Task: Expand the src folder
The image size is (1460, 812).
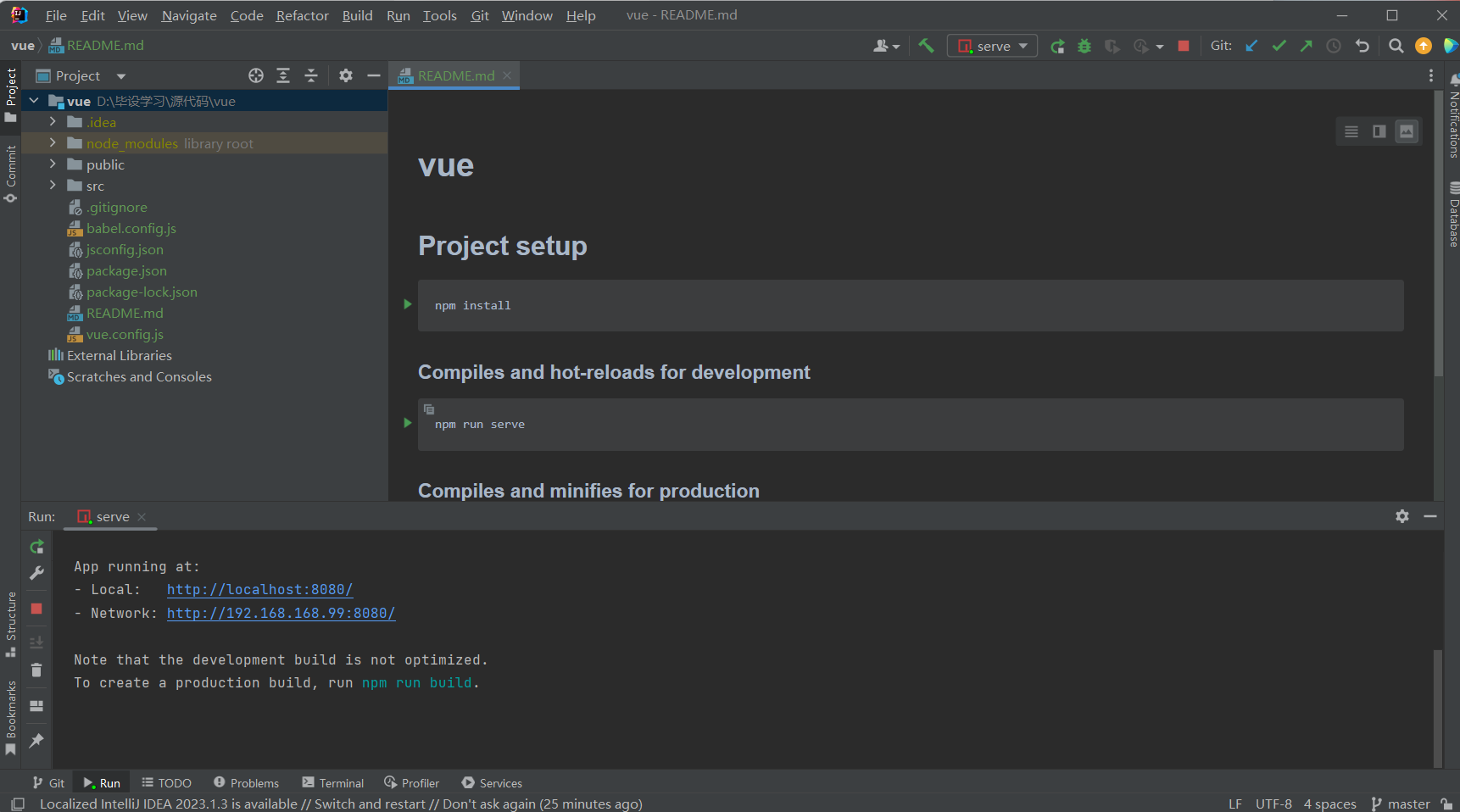Action: [x=52, y=185]
